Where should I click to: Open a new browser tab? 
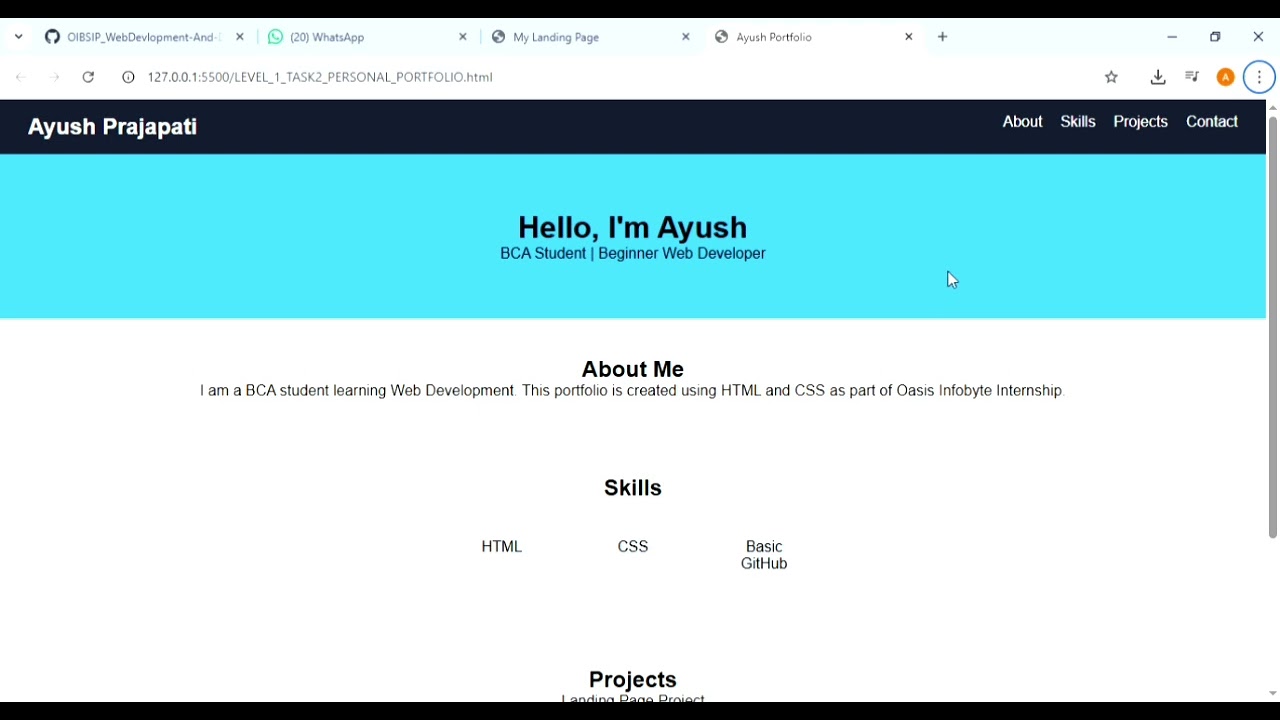(943, 37)
